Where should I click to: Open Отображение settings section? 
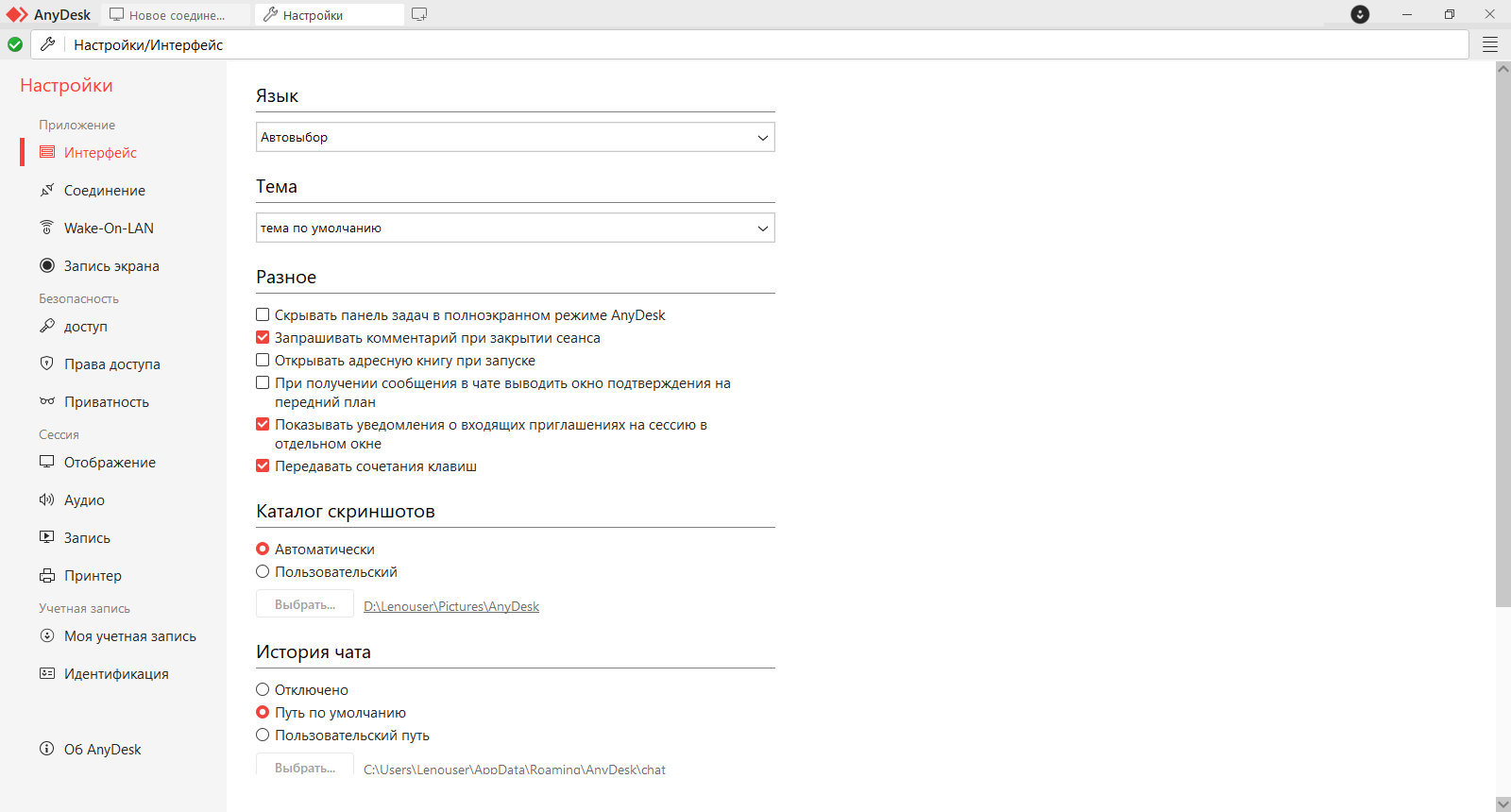110,462
